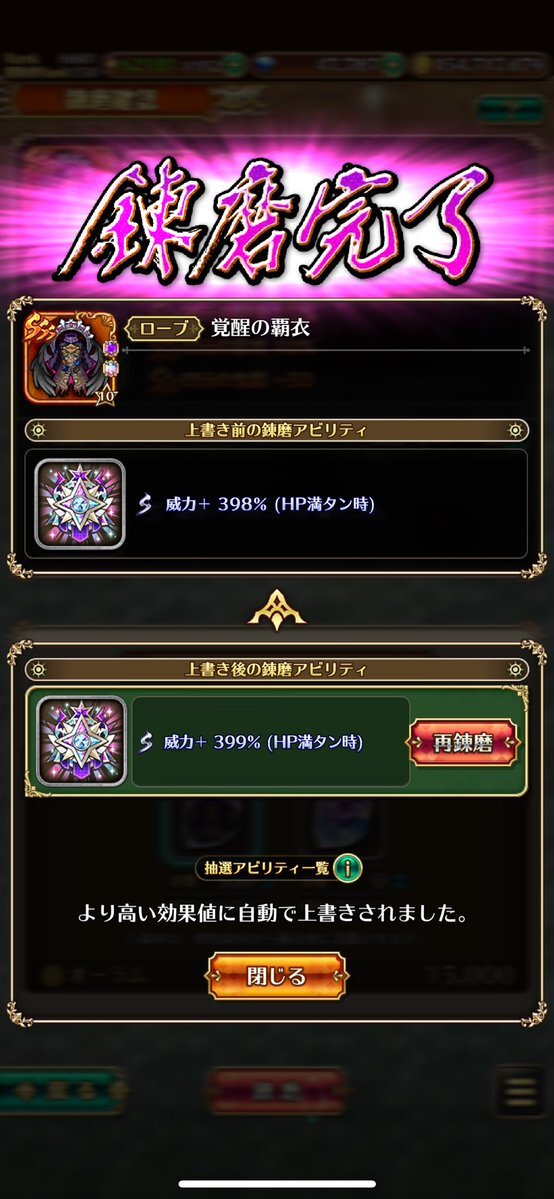Viewport: 554px width, 1199px height.
Task: Open the 抽選アビリティ一覧 green info icon
Action: (348, 868)
